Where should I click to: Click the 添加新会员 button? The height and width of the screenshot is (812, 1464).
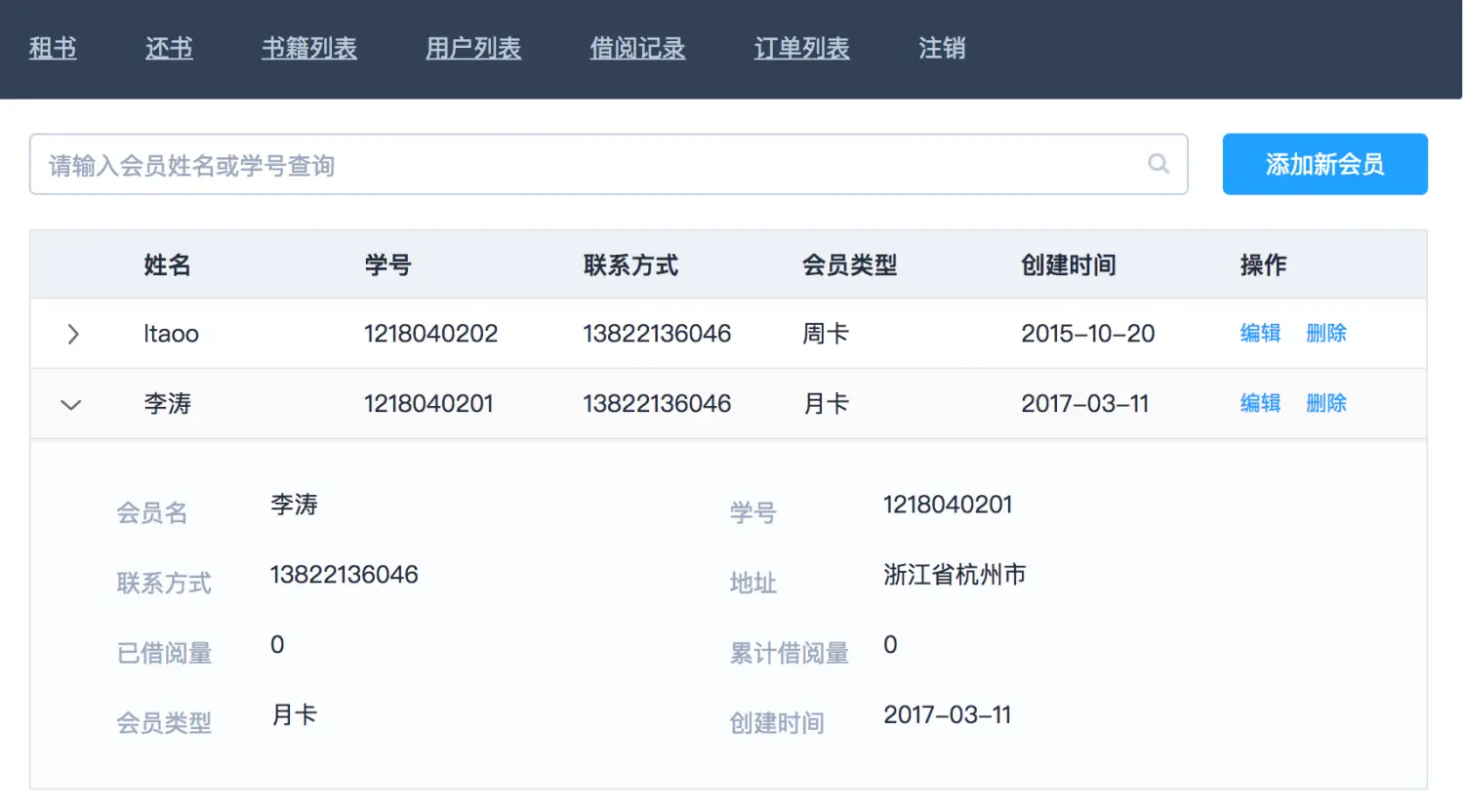tap(1324, 164)
